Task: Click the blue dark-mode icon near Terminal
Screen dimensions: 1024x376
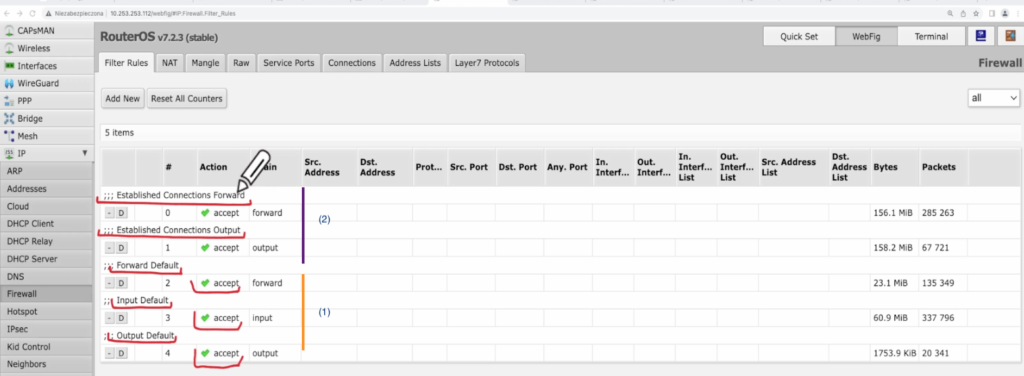Action: point(981,37)
